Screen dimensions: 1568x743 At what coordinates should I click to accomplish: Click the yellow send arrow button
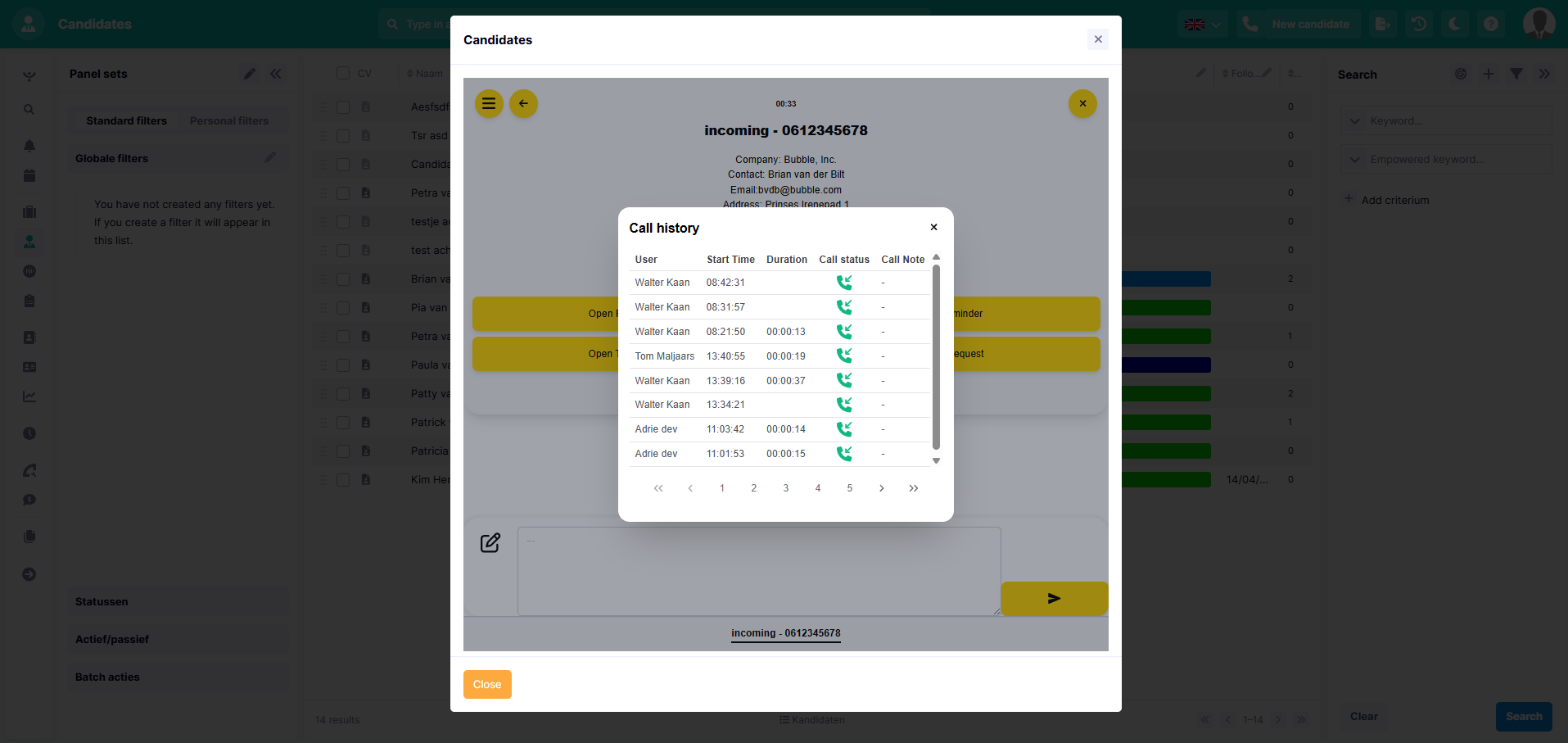[1054, 599]
